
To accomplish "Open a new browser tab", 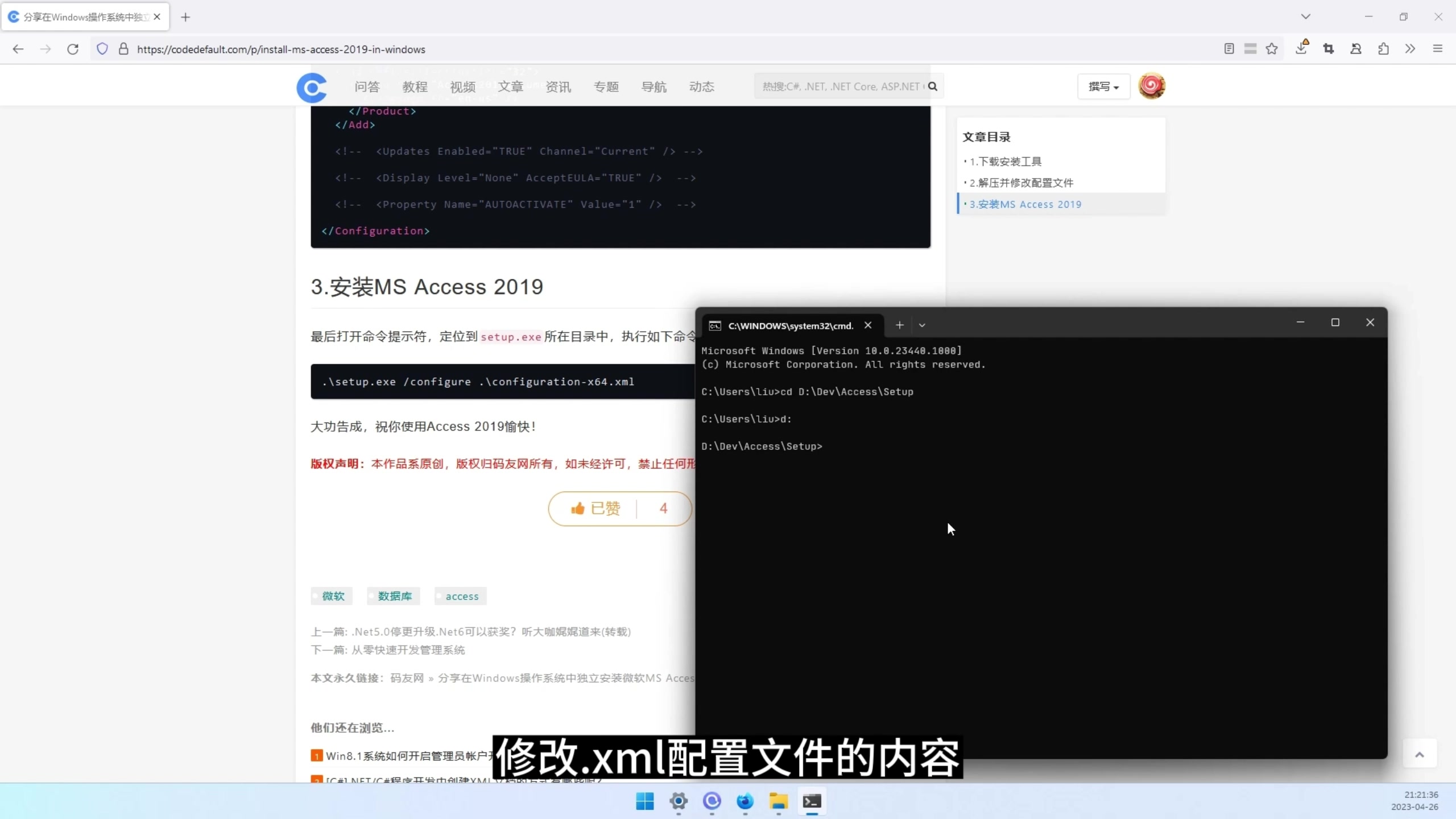I will click(185, 17).
